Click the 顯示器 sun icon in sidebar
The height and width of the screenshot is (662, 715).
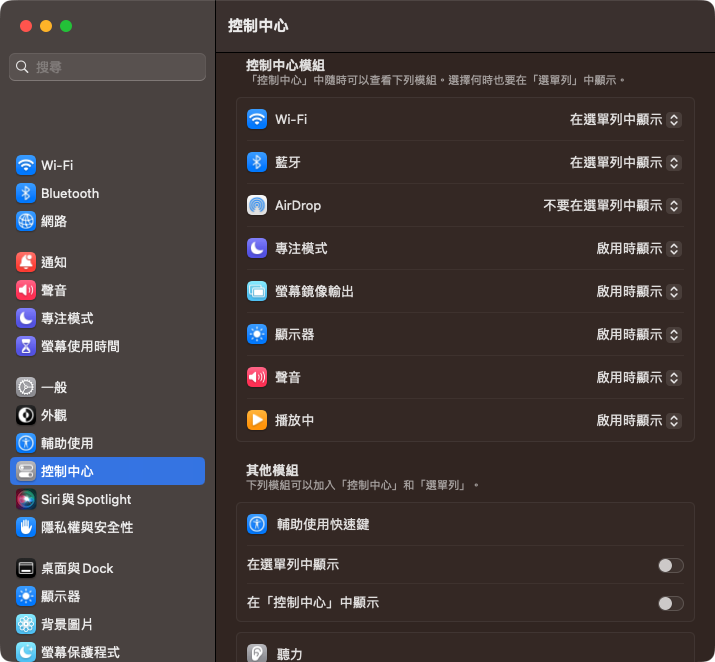pyautogui.click(x=26, y=596)
